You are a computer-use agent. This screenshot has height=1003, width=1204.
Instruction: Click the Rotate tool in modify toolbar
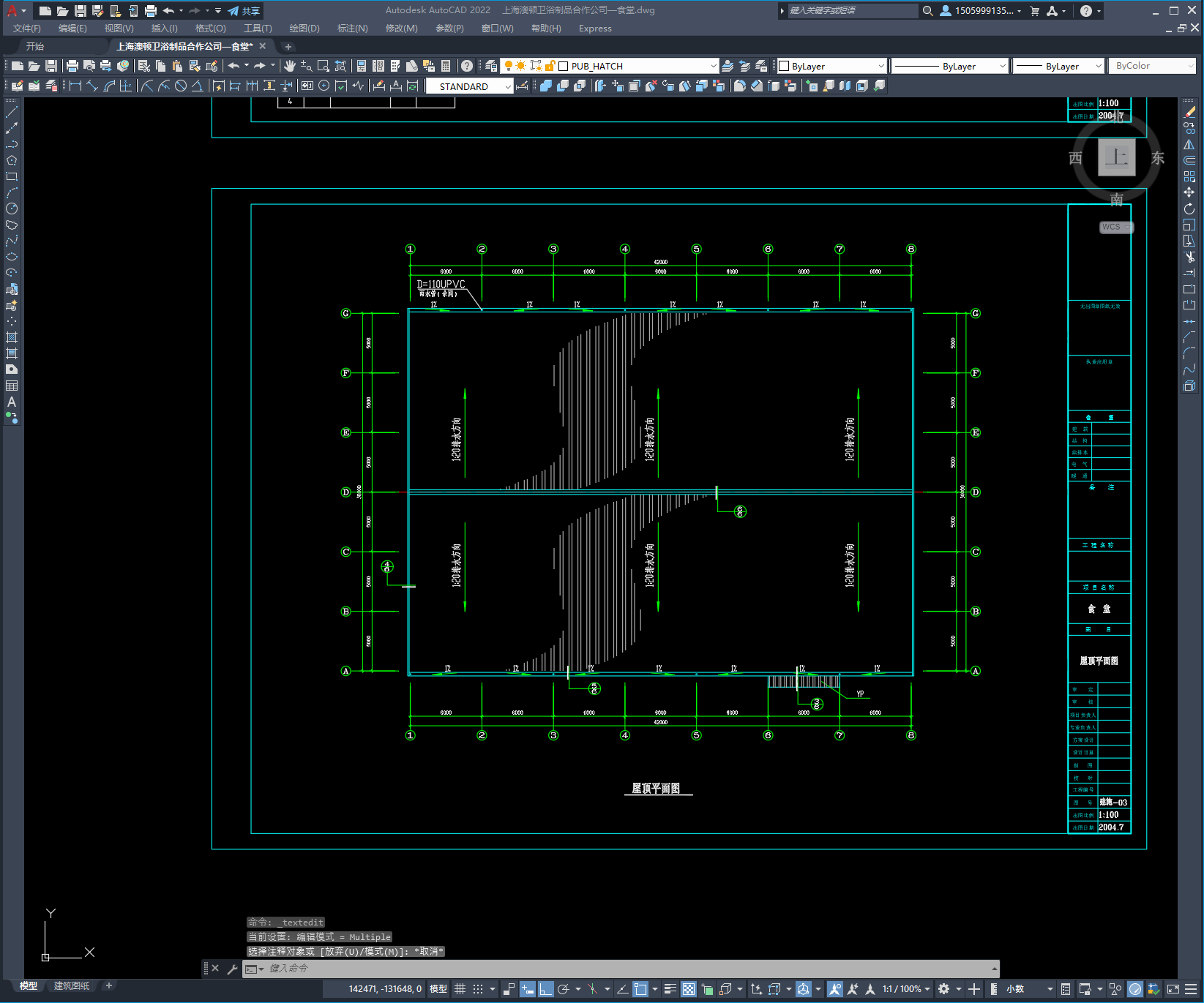(x=1189, y=209)
